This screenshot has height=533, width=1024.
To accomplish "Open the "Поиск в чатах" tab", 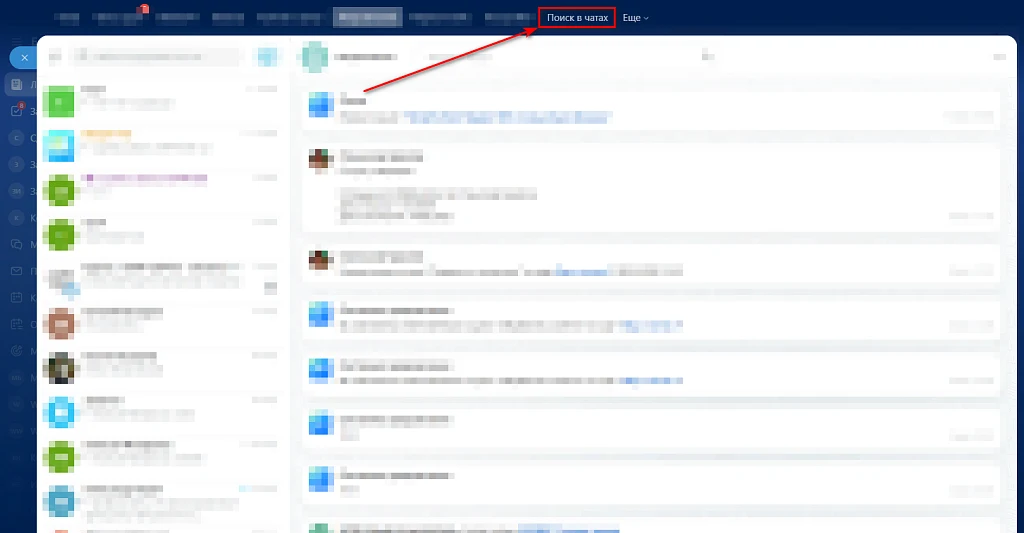I will (x=577, y=18).
